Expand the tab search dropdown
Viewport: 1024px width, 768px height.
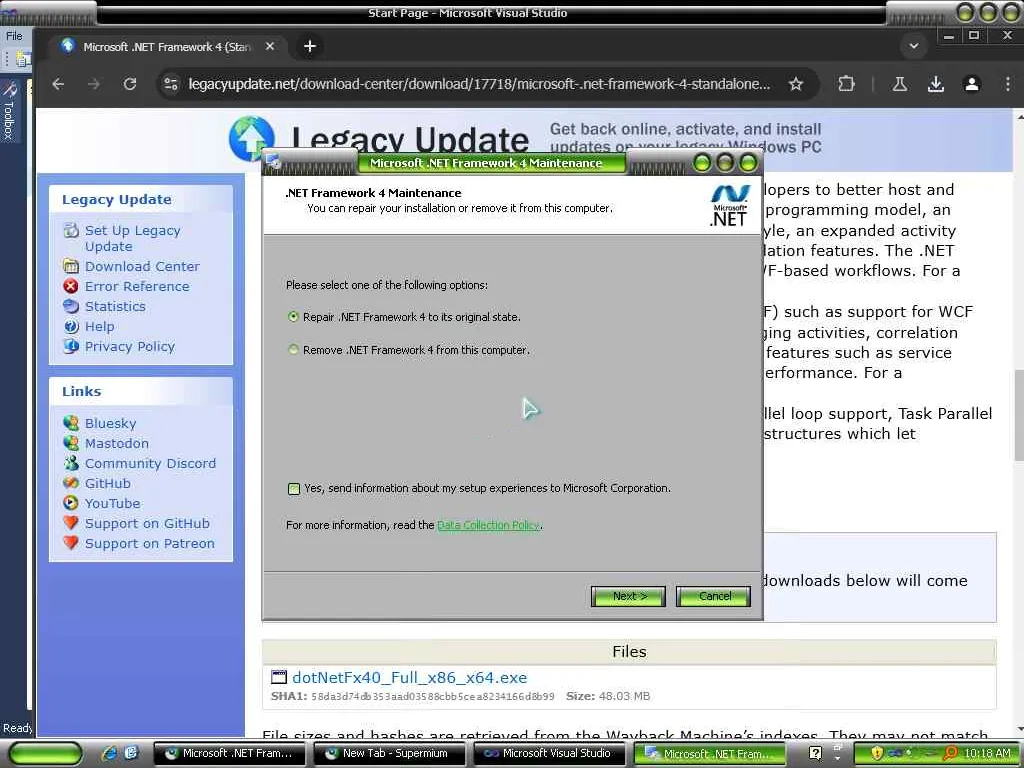914,46
